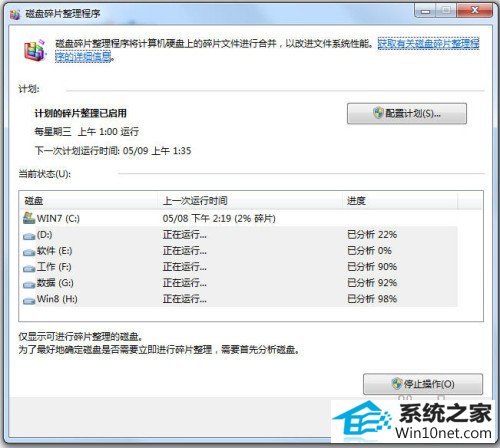The image size is (500, 448).
Task: Select the 软件 (E:) drive icon
Action: [29, 252]
